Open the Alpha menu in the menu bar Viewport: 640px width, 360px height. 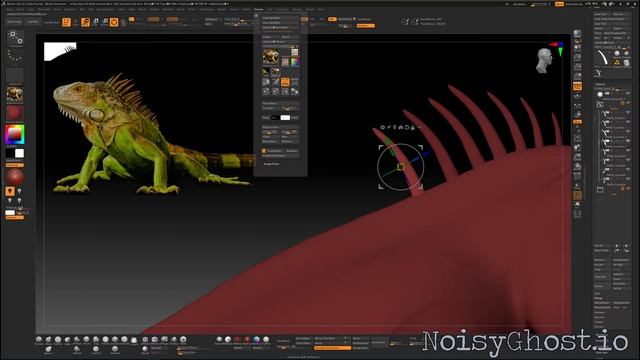pos(9,9)
